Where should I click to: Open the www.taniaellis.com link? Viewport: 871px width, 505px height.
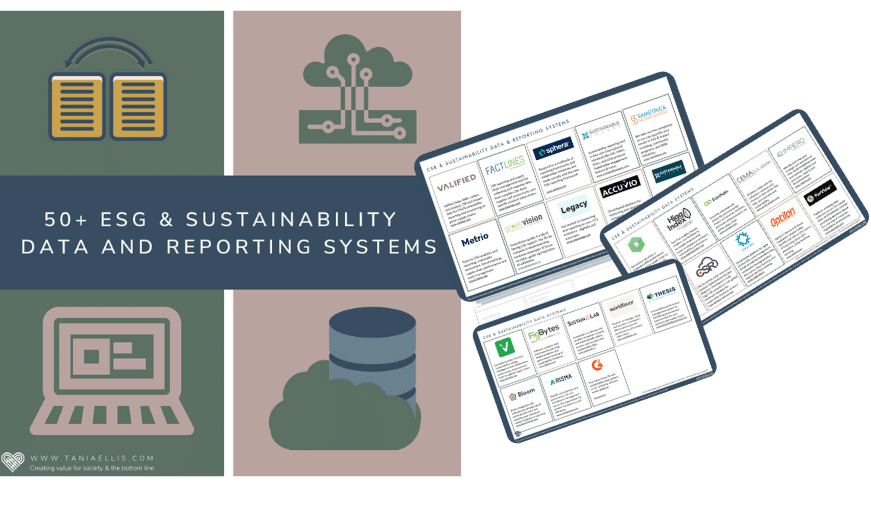pyautogui.click(x=92, y=458)
